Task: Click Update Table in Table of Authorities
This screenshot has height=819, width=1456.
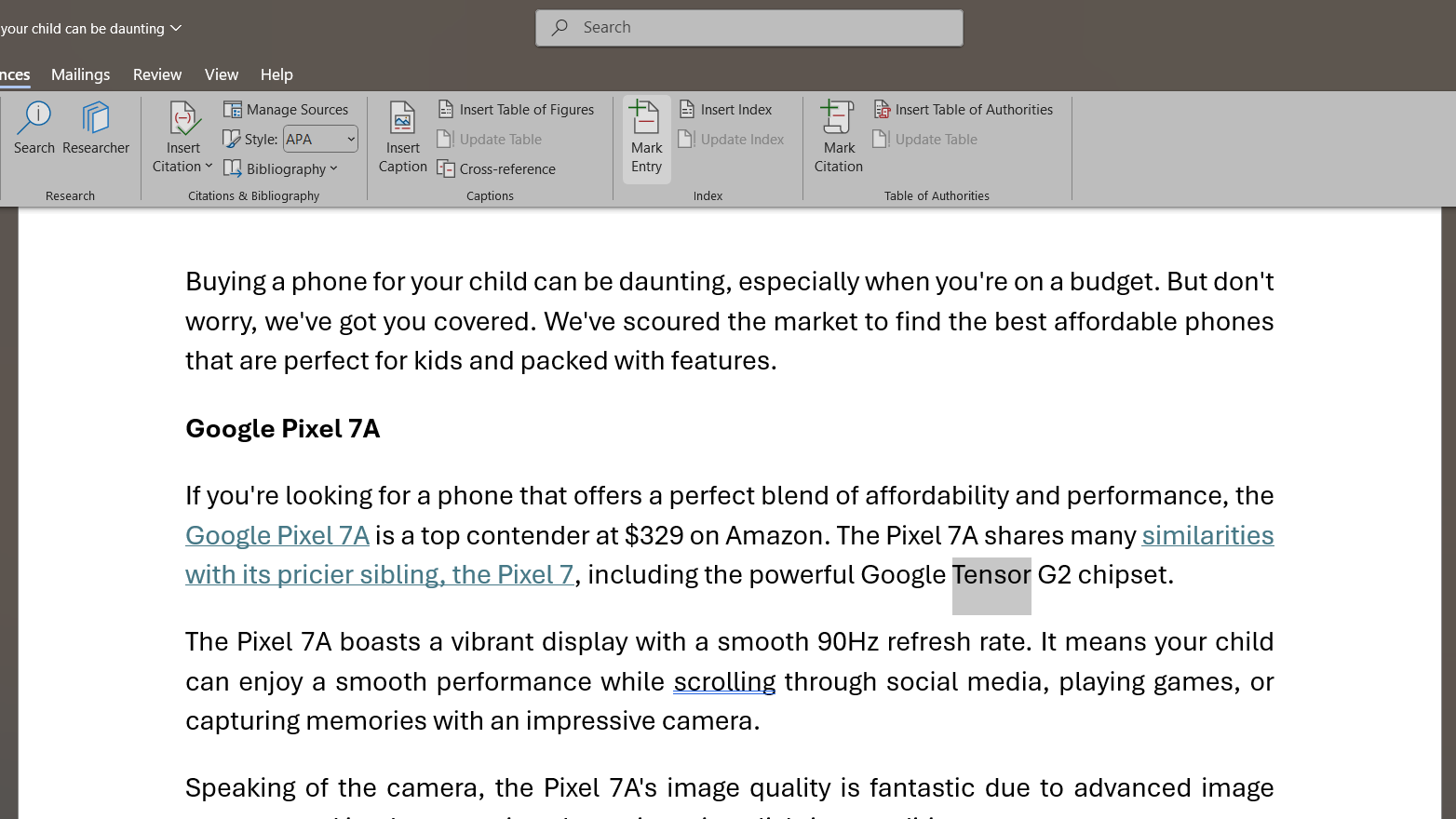Action: 925,140
